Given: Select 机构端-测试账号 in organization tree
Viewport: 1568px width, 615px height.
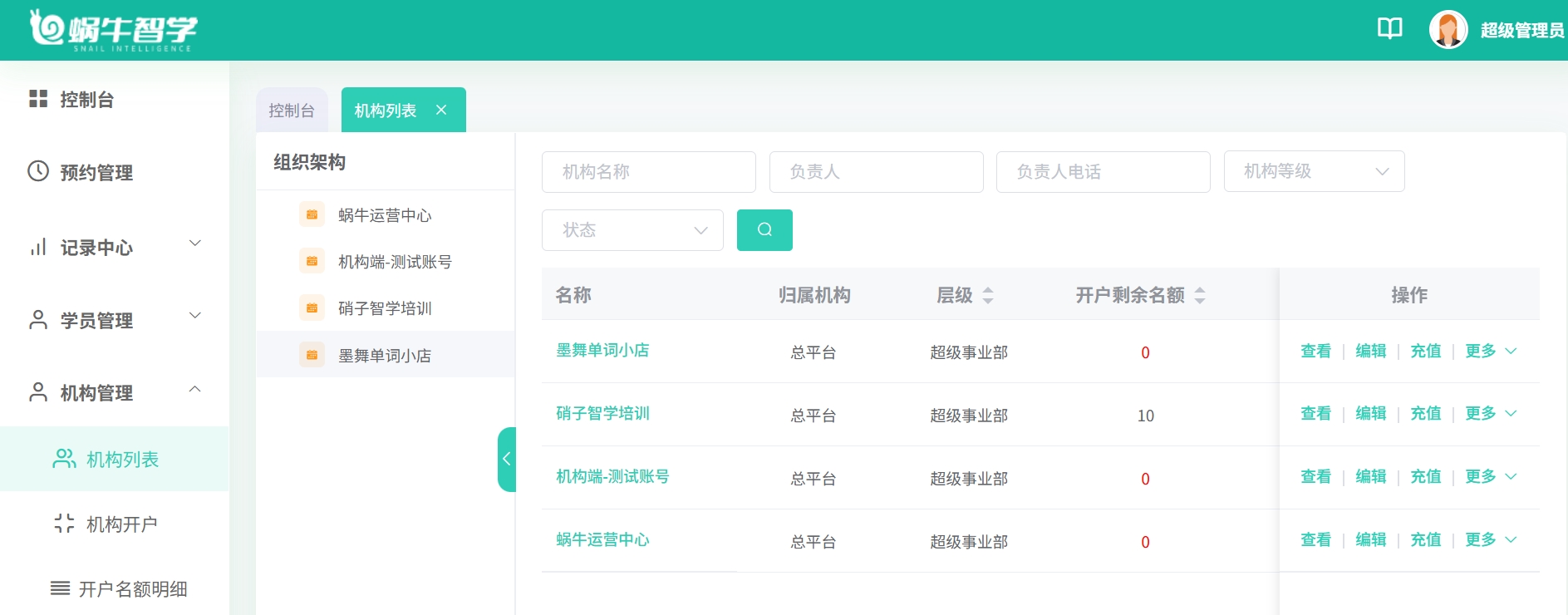Looking at the screenshot, I should 395,262.
